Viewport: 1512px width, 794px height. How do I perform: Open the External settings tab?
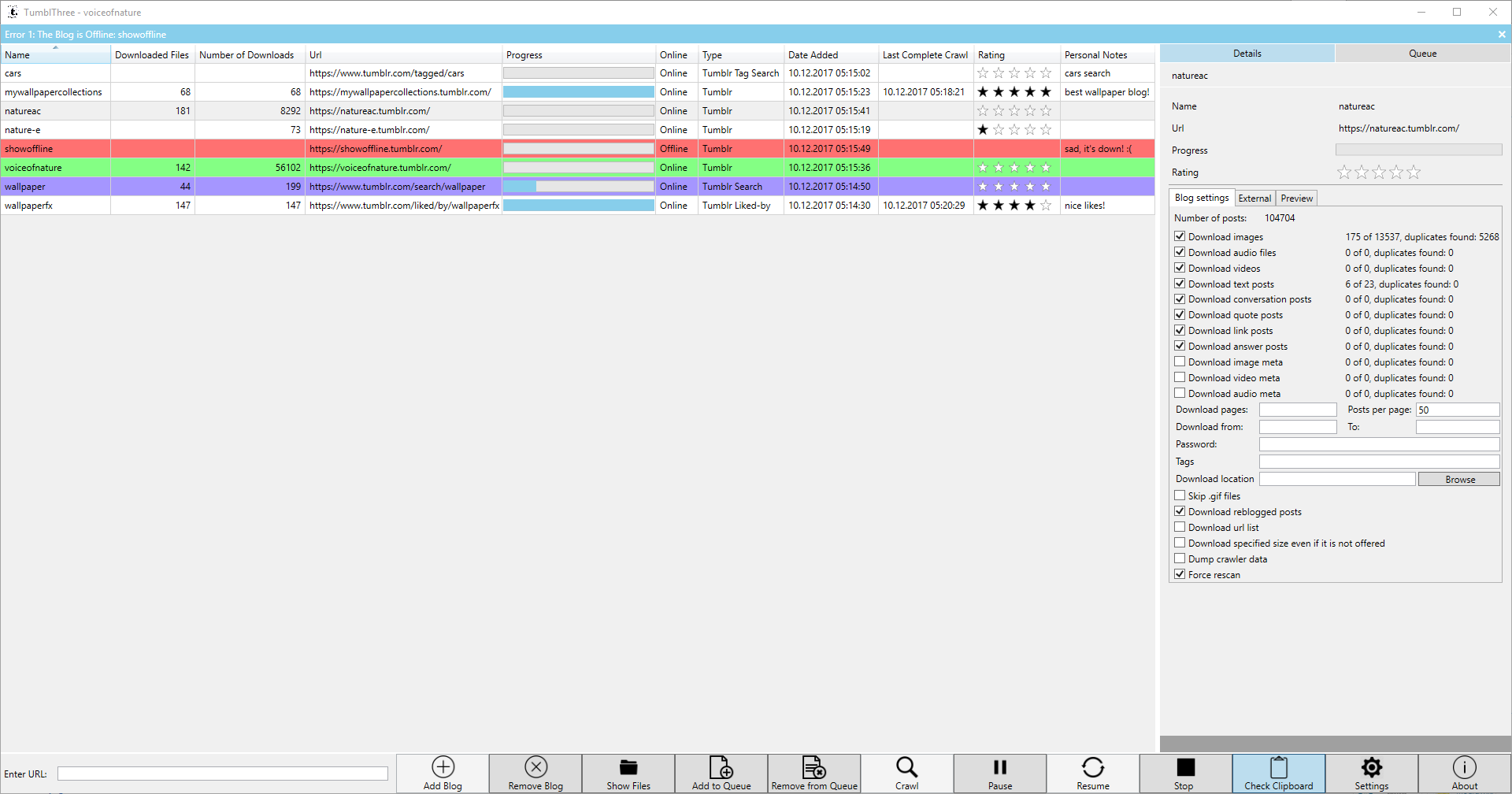tap(1254, 198)
